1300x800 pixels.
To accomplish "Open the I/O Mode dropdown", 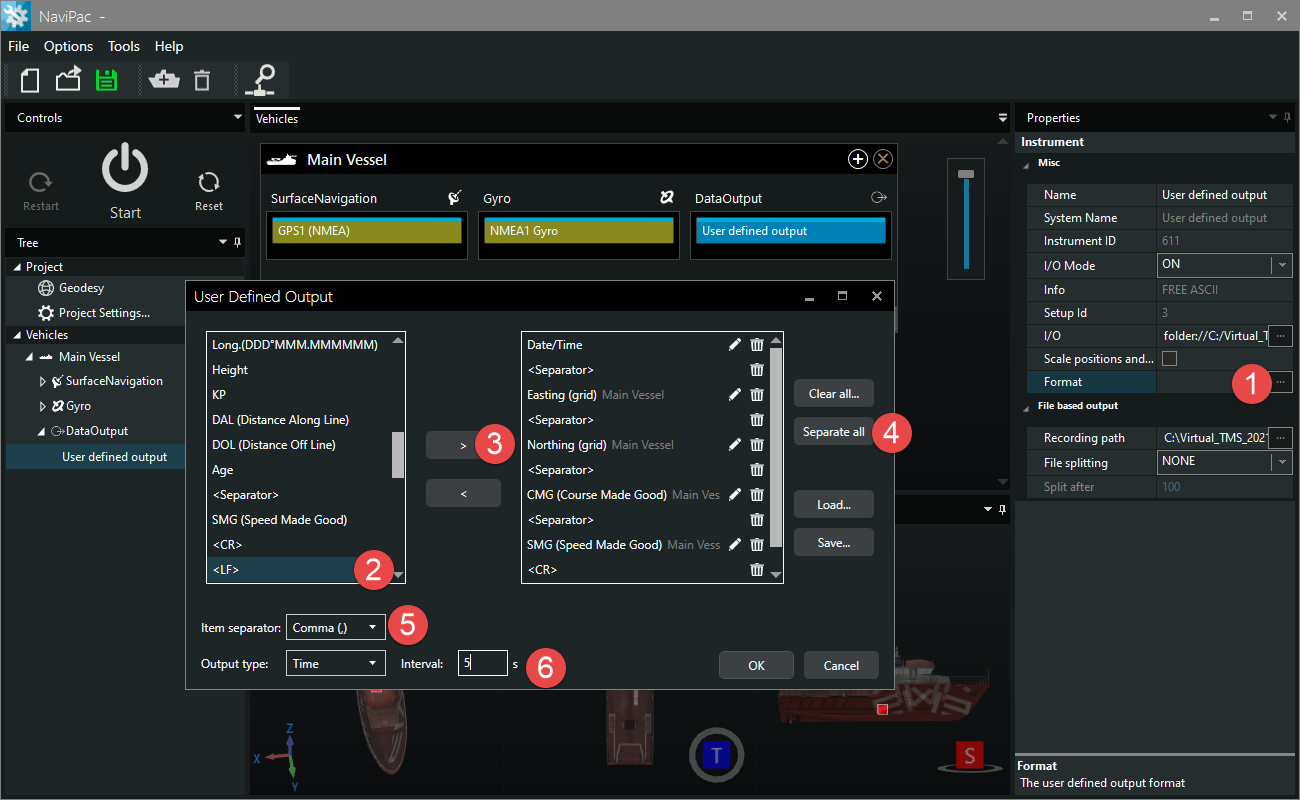I will [x=1280, y=266].
